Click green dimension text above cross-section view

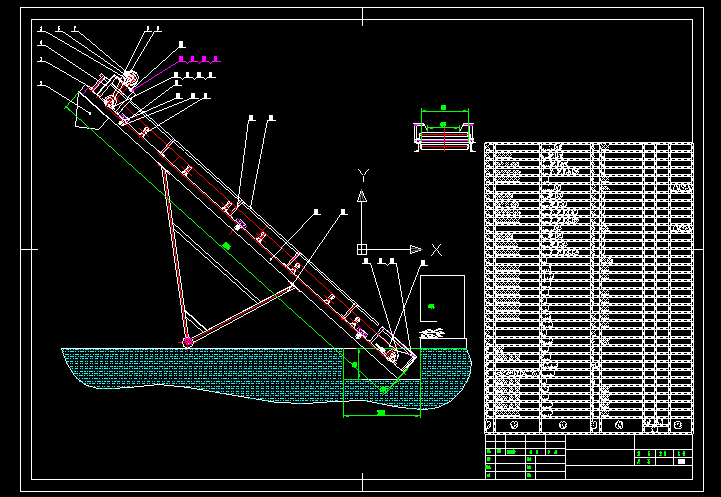pyautogui.click(x=443, y=108)
